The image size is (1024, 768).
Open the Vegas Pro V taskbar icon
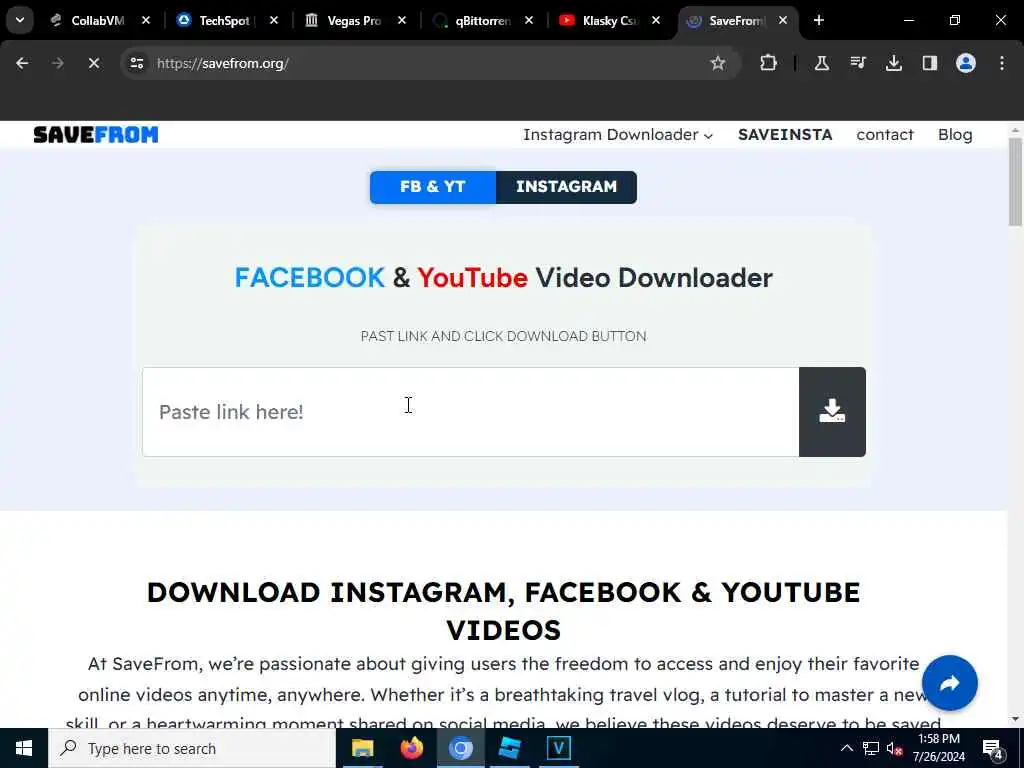coord(558,748)
